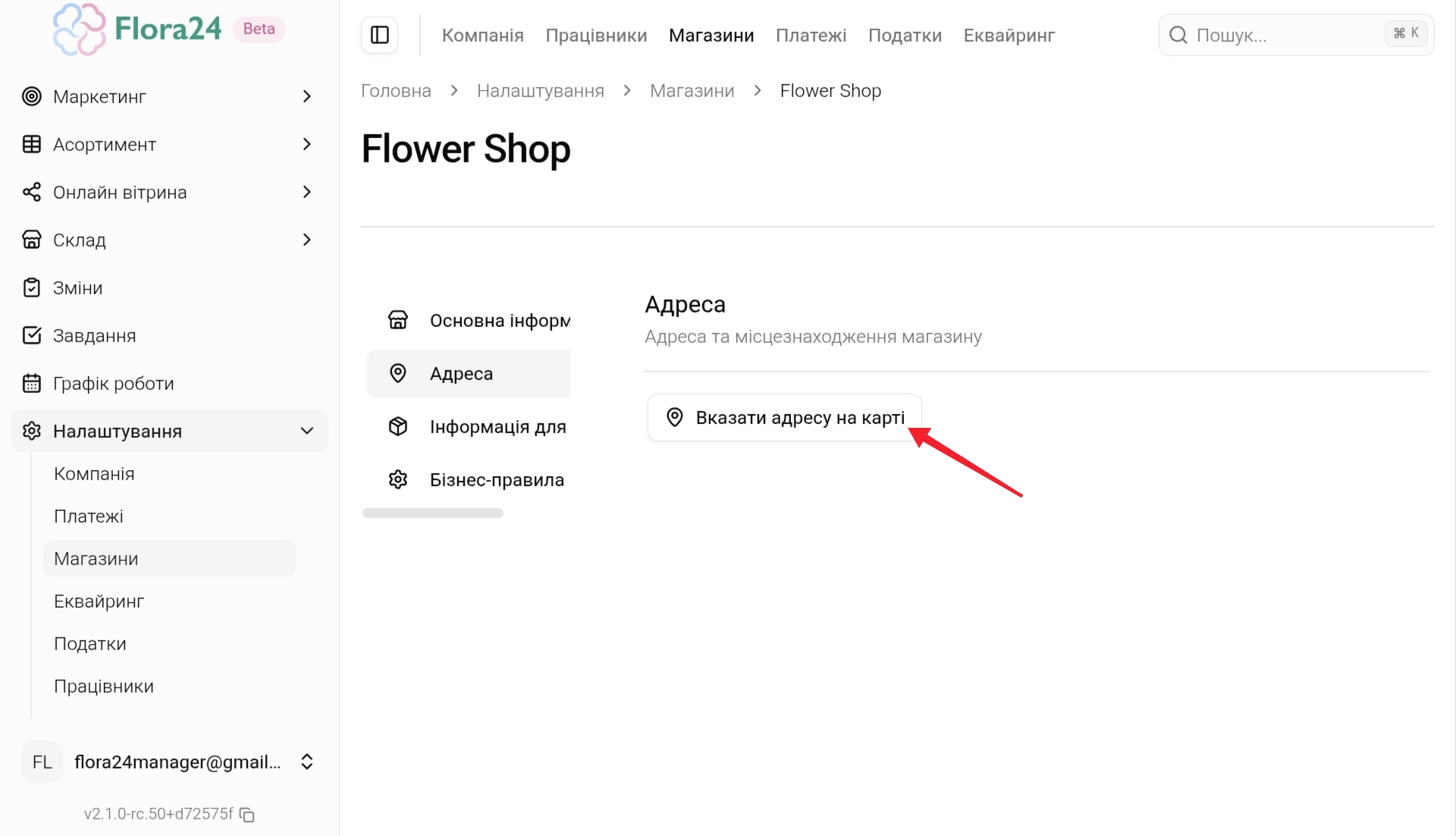
Task: Open the Еквайринг top tab
Action: click(1009, 36)
